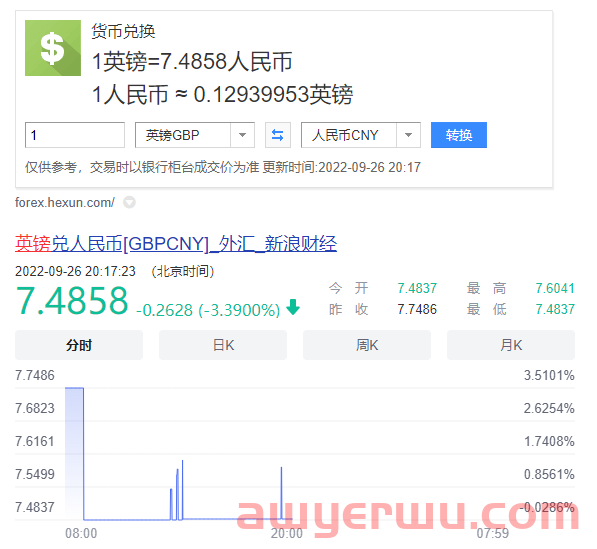Click the large 7.4858 price quote
This screenshot has height=549, width=597.
click(72, 301)
